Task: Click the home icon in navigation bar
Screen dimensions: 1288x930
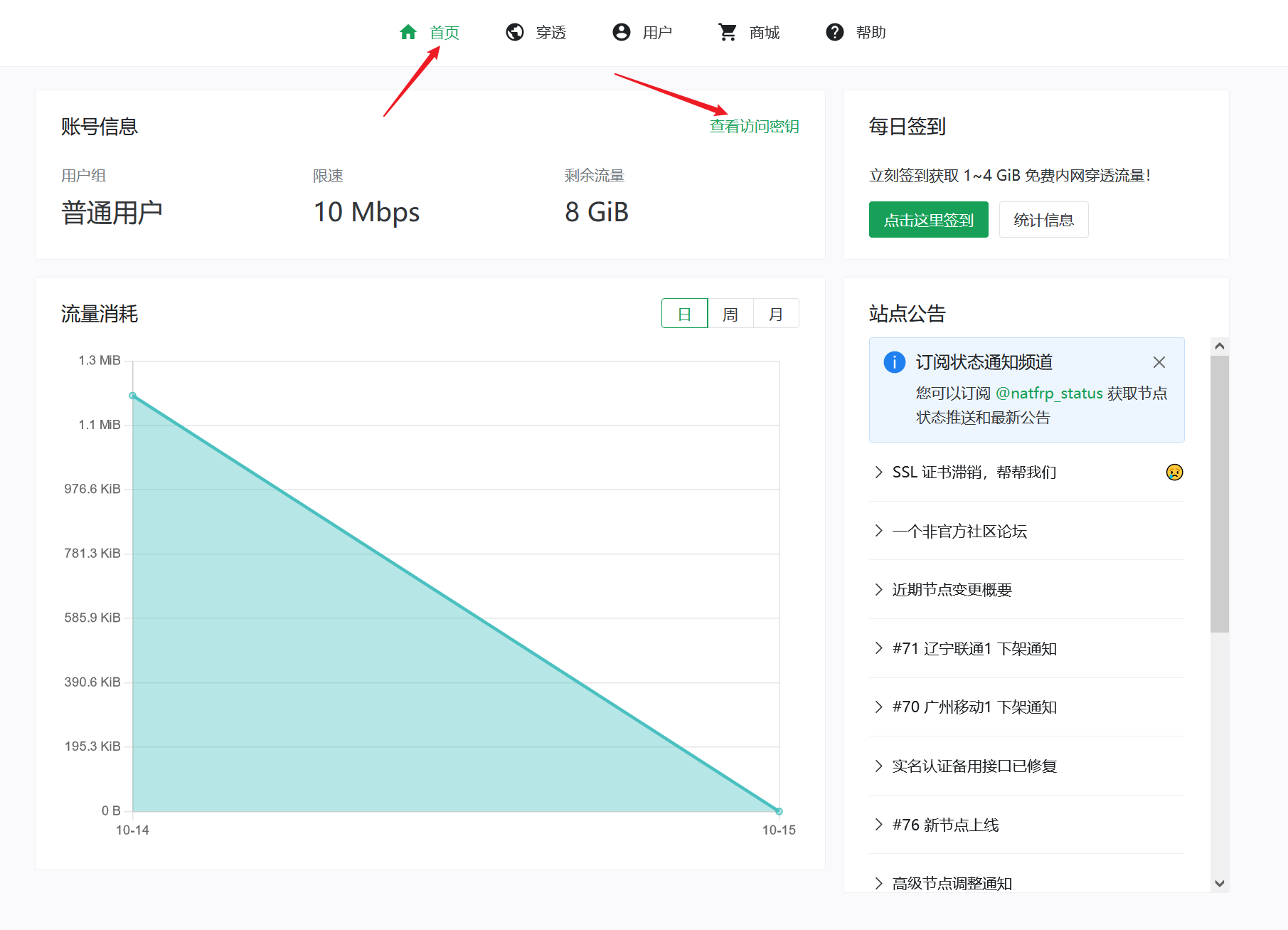Action: click(408, 32)
